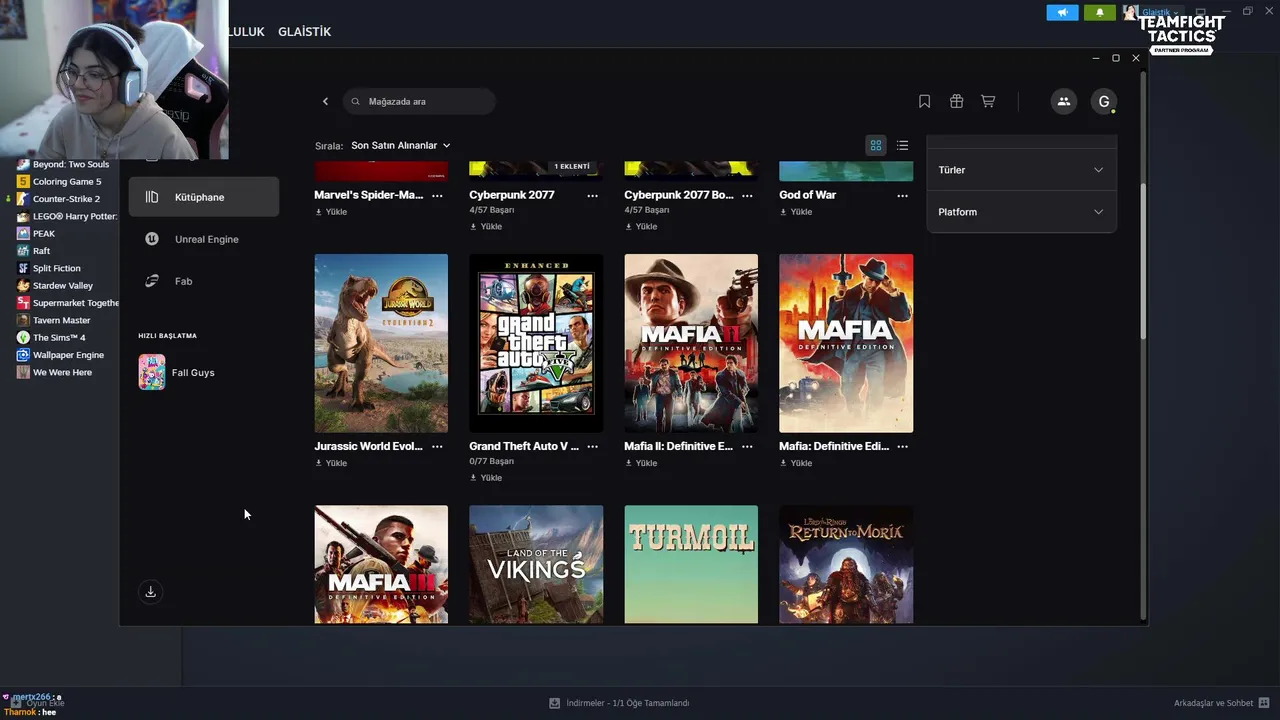Click Yükle under Jurassic World Evolution

pyautogui.click(x=331, y=463)
